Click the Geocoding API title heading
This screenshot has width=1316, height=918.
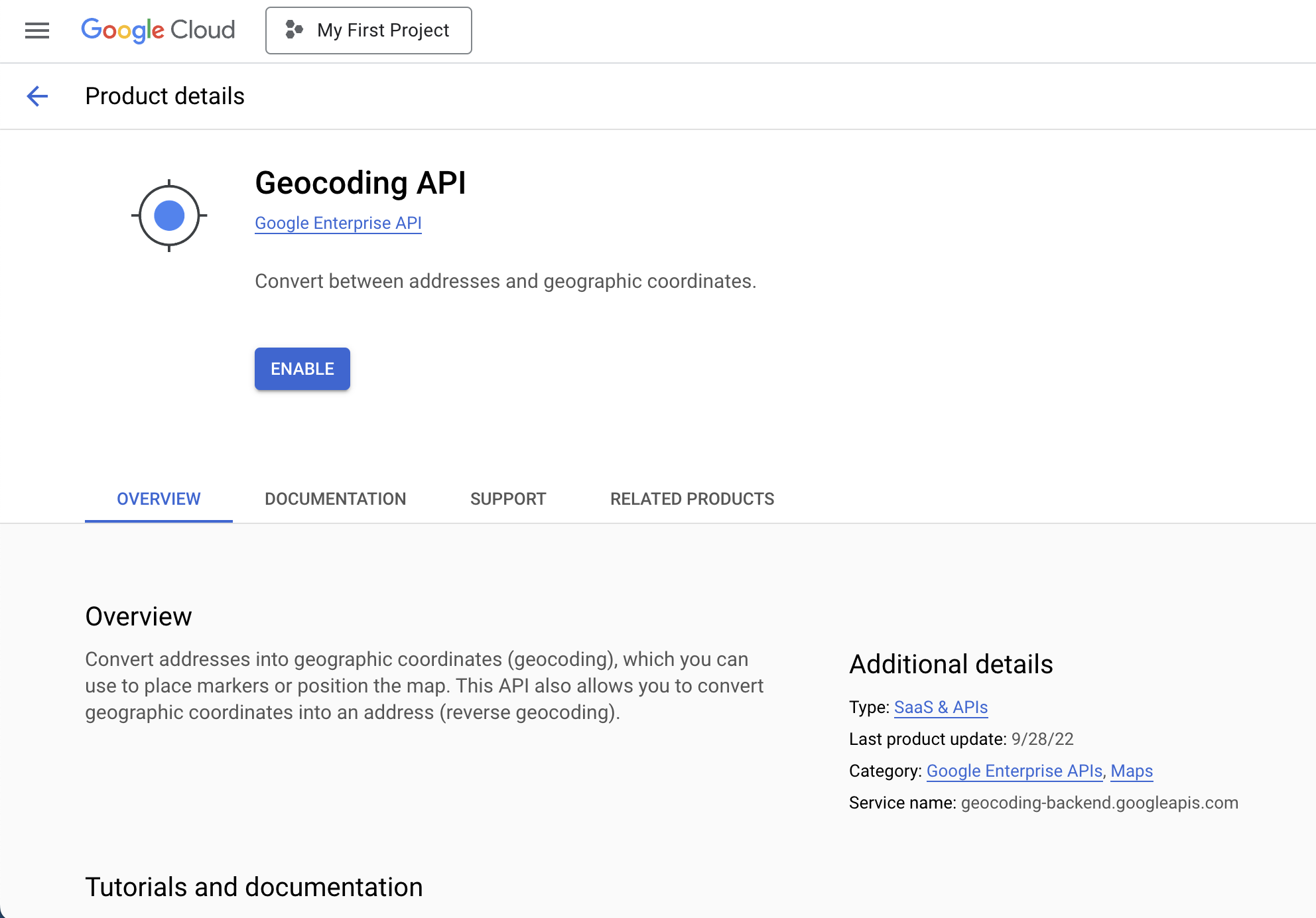(360, 183)
